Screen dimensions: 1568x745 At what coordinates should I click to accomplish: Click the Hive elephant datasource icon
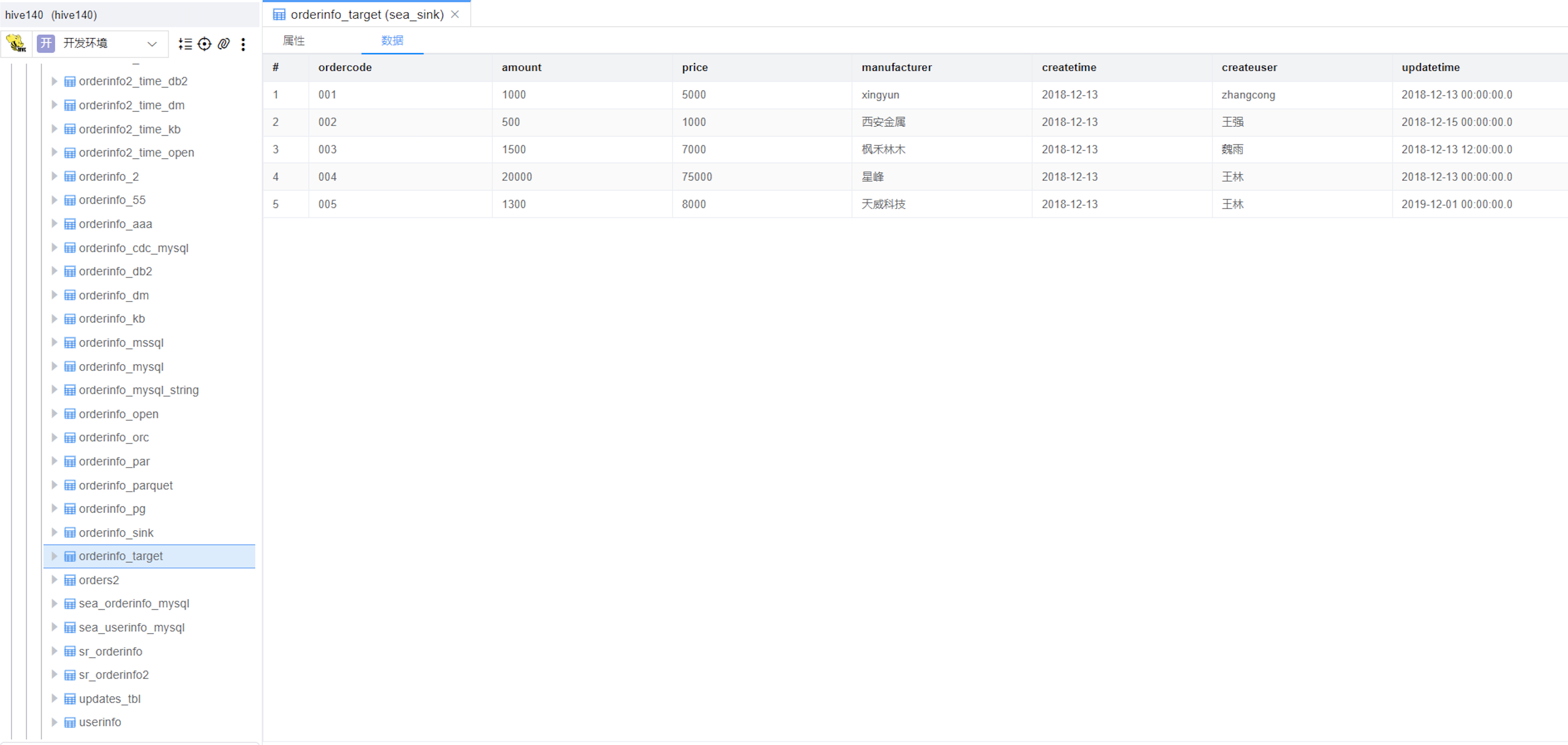point(16,43)
